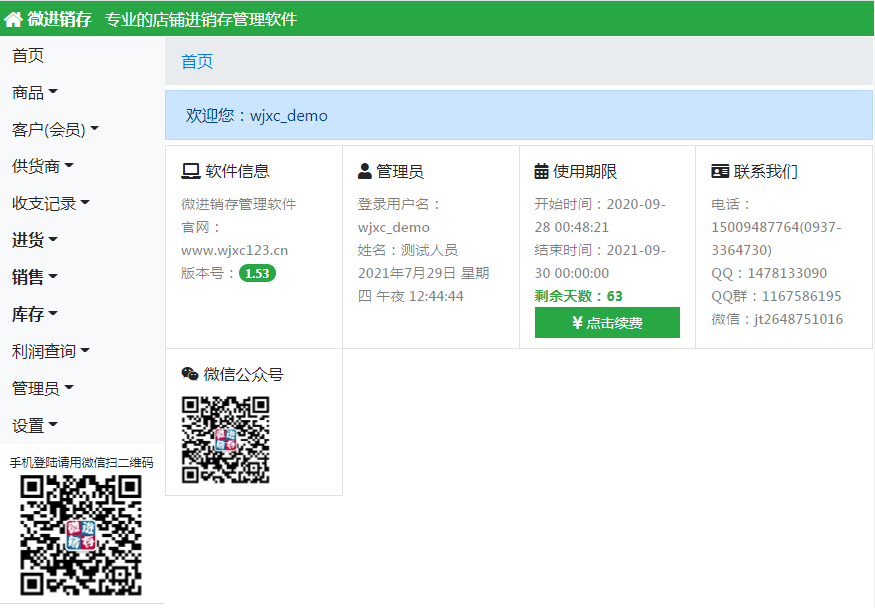Click the WeChat icon beside 微信公众号
This screenshot has height=608, width=875.
(190, 374)
